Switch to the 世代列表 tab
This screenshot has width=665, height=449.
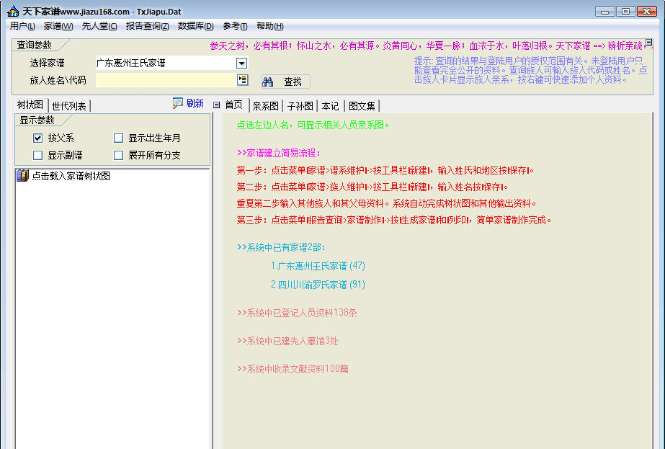(69, 106)
